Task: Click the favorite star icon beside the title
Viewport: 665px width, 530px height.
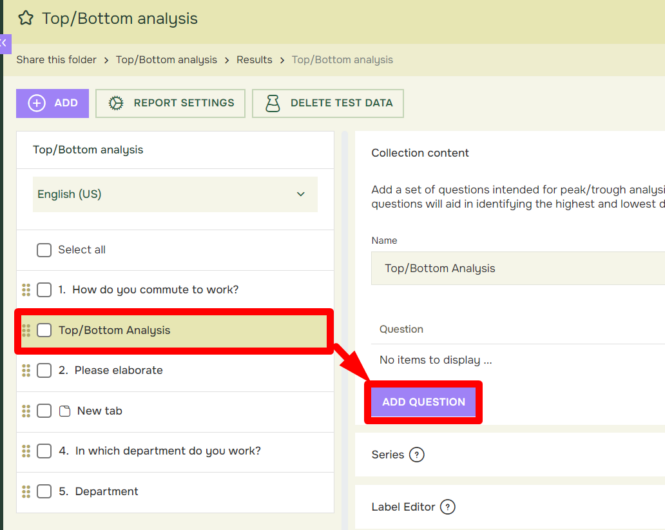Action: tap(26, 18)
